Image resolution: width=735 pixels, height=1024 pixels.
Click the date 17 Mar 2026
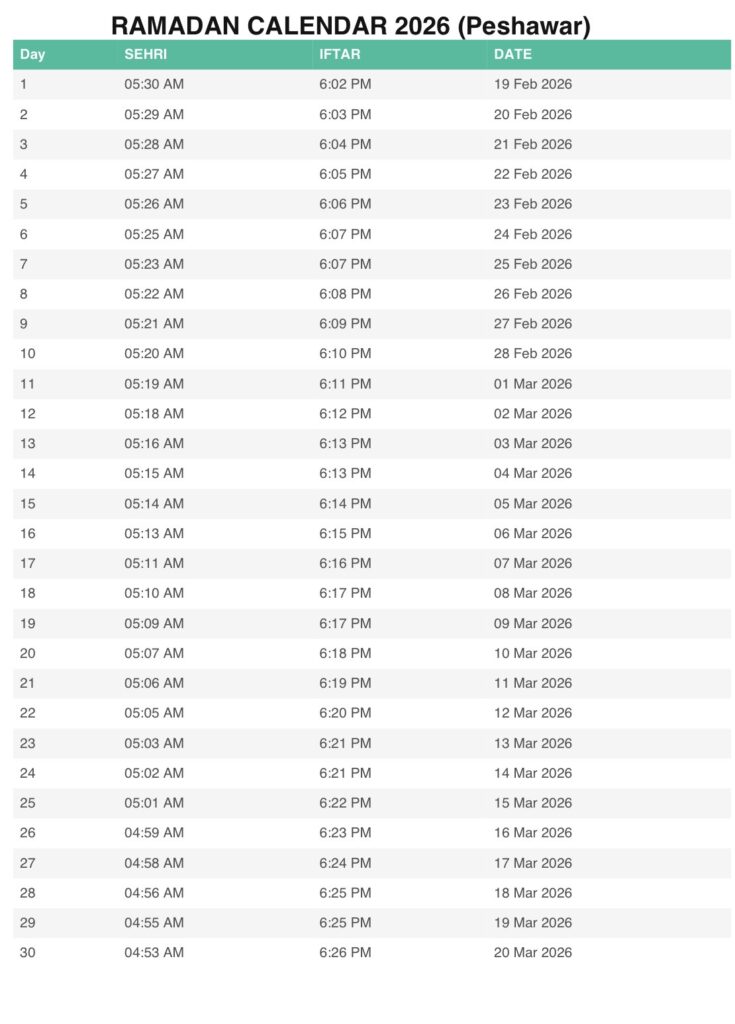[x=533, y=863]
